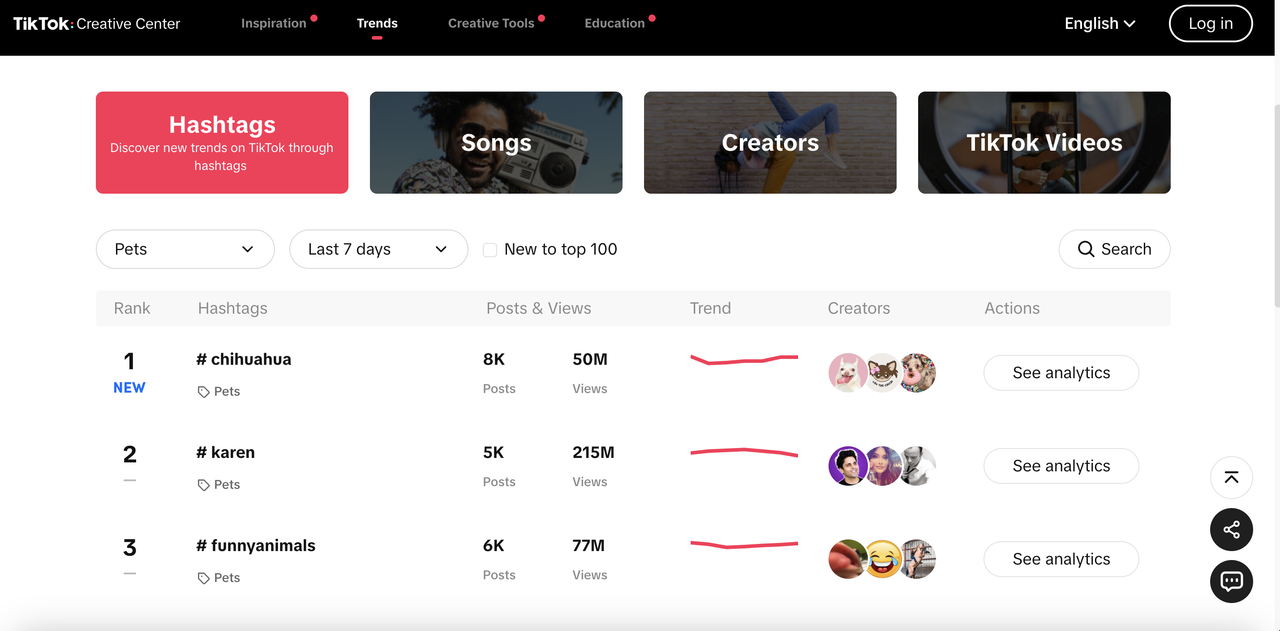Open the Education menu

tap(615, 23)
